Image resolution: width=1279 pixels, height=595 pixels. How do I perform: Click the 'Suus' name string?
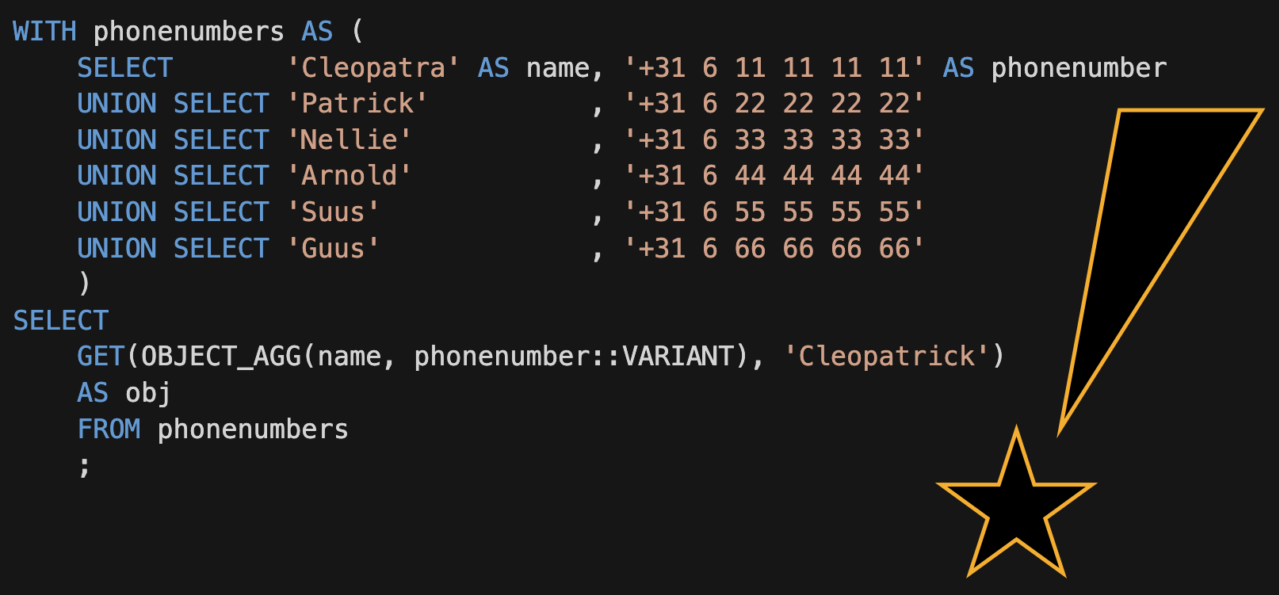click(340, 212)
